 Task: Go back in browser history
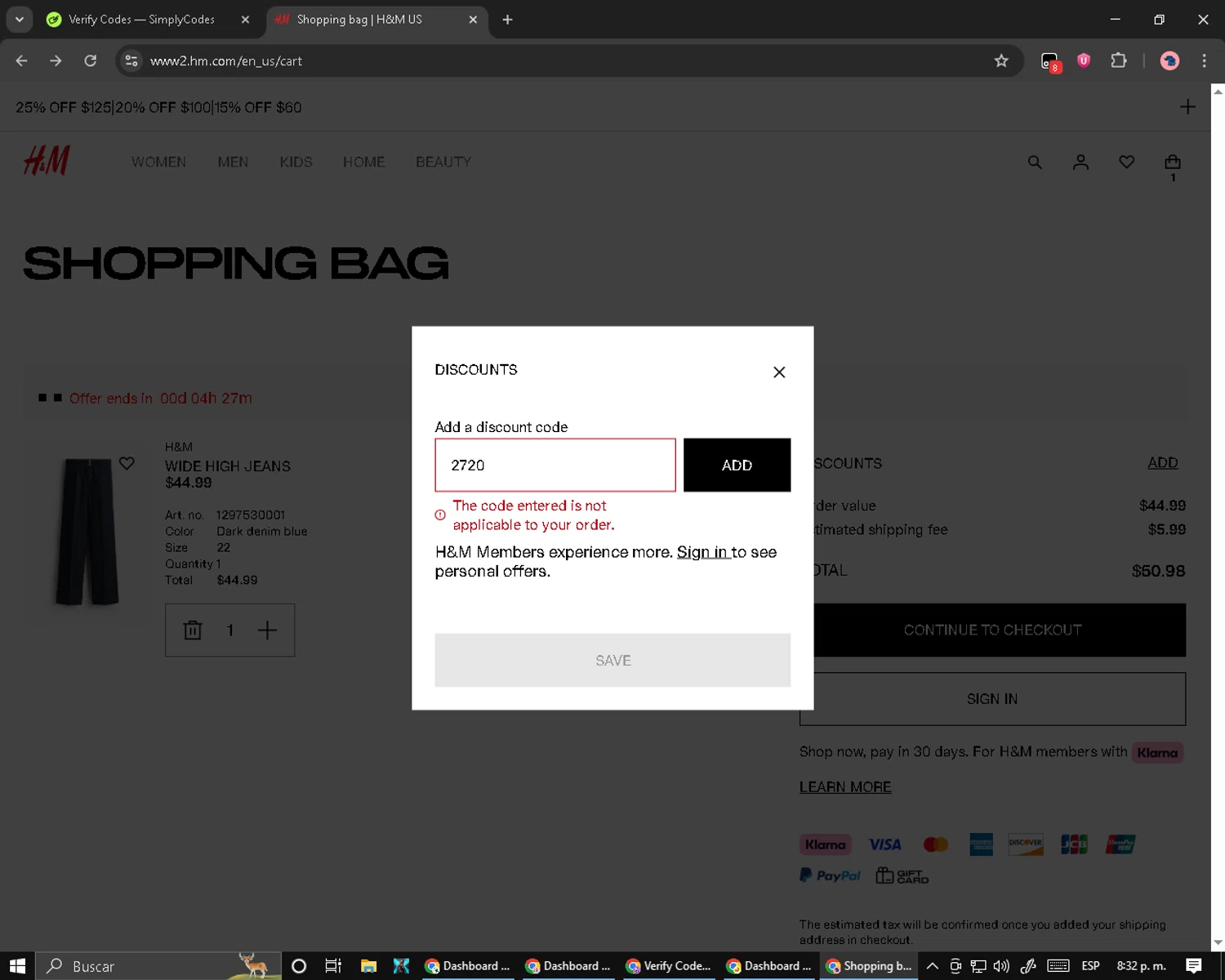pos(22,60)
